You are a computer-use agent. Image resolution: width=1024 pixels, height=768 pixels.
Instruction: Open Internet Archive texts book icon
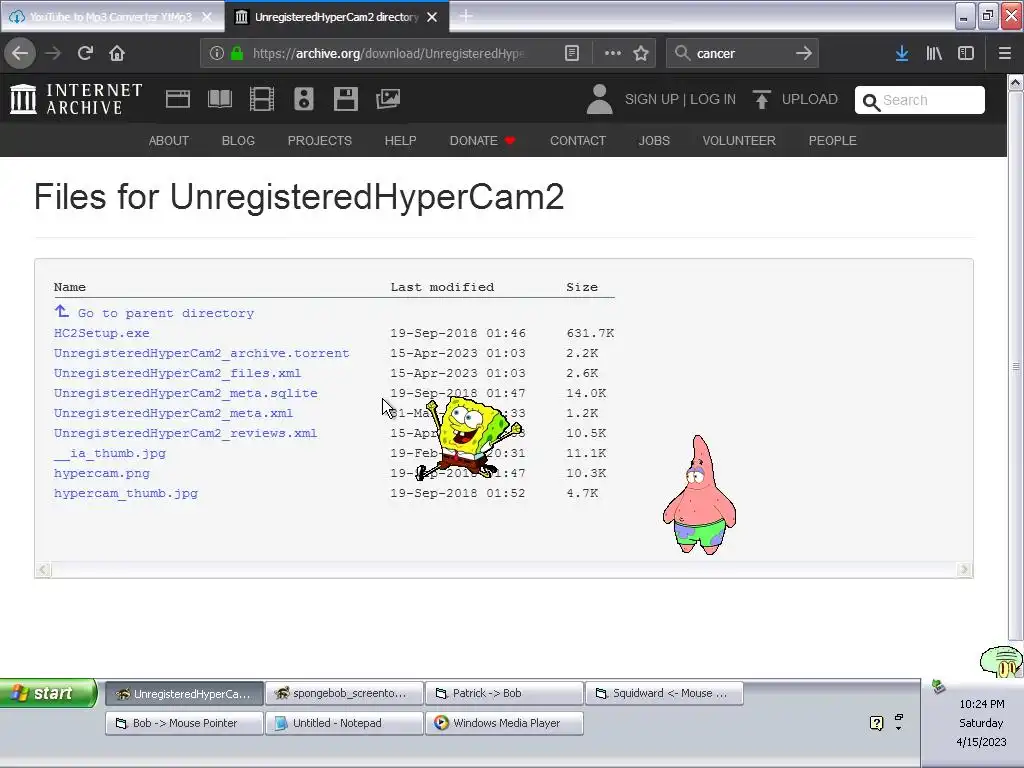[220, 99]
